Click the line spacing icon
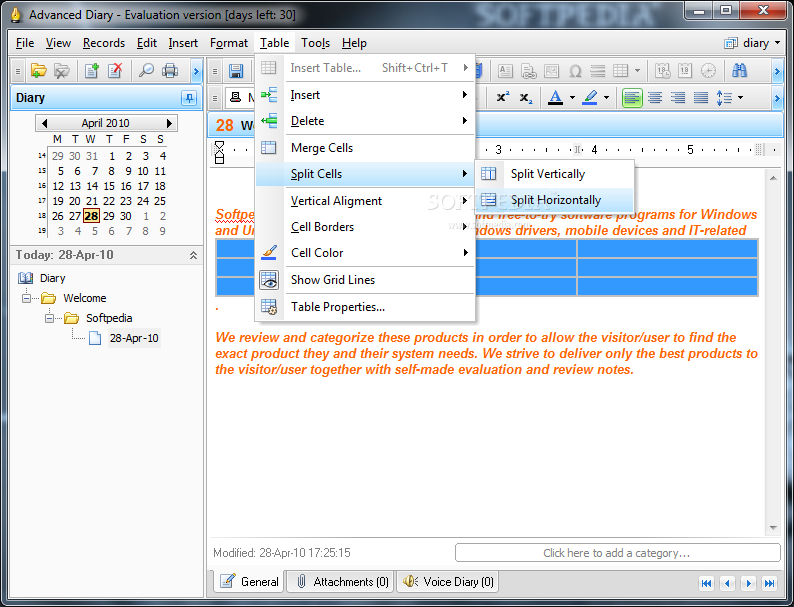 [x=724, y=97]
